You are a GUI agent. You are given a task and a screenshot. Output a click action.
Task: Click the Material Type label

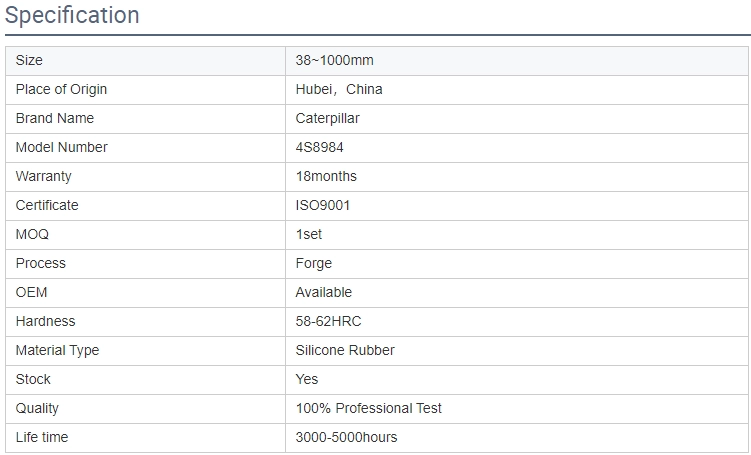[x=57, y=351]
